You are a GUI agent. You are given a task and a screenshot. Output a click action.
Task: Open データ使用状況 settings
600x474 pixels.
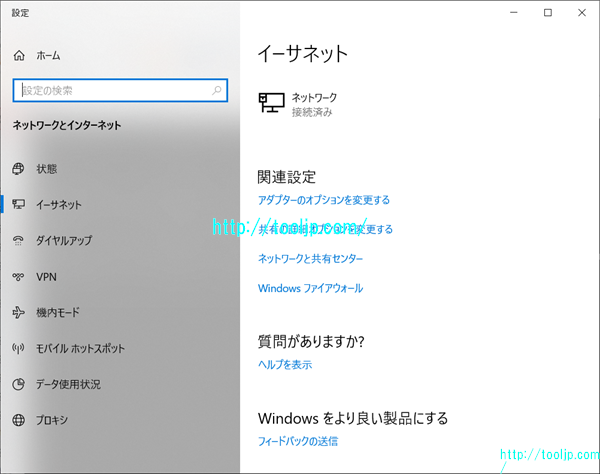tap(68, 384)
